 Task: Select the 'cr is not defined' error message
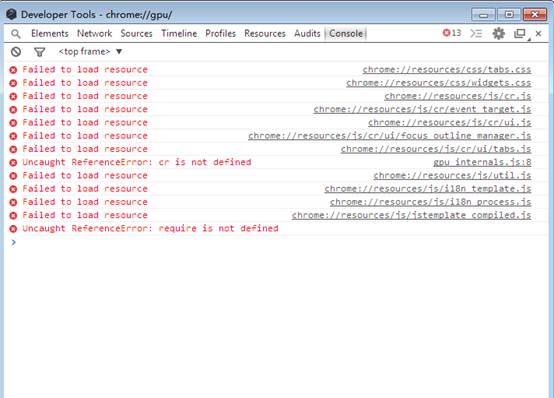click(137, 163)
